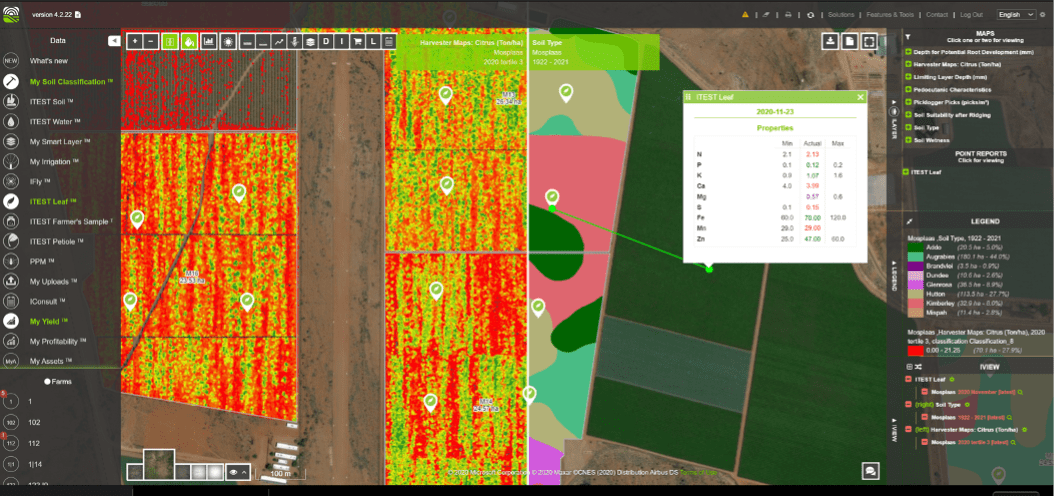Open the map visibility eye dropdown
This screenshot has width=1057, height=496.
tap(237, 472)
